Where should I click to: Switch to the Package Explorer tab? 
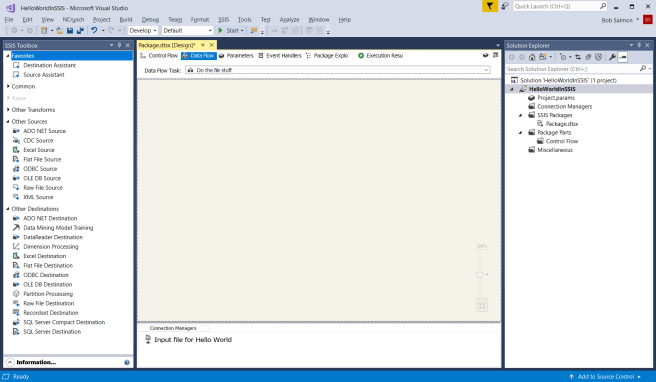tap(327, 55)
